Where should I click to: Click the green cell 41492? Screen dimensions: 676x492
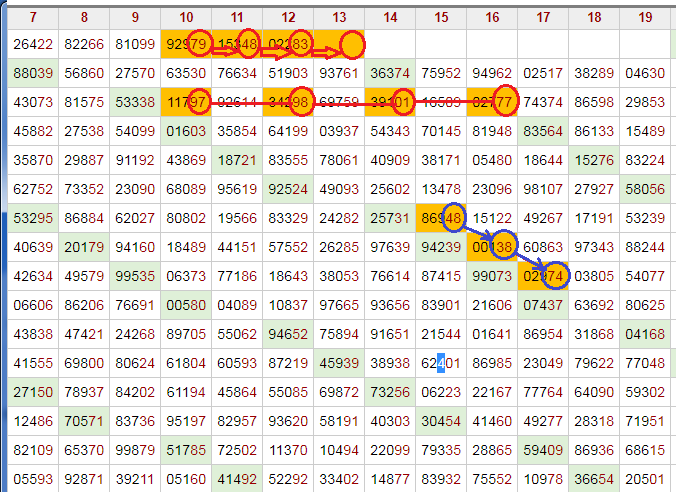(x=237, y=479)
